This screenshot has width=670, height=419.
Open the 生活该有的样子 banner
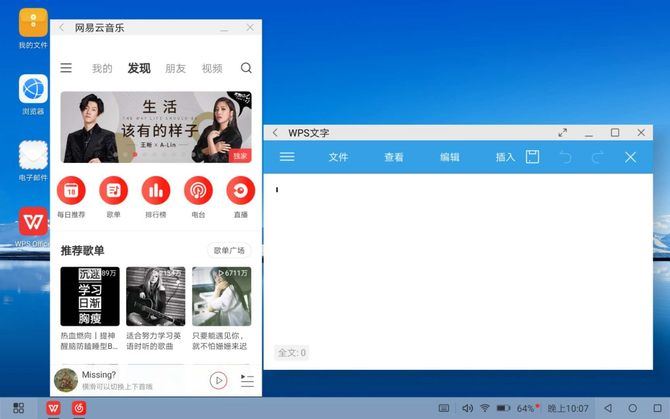coord(156,127)
